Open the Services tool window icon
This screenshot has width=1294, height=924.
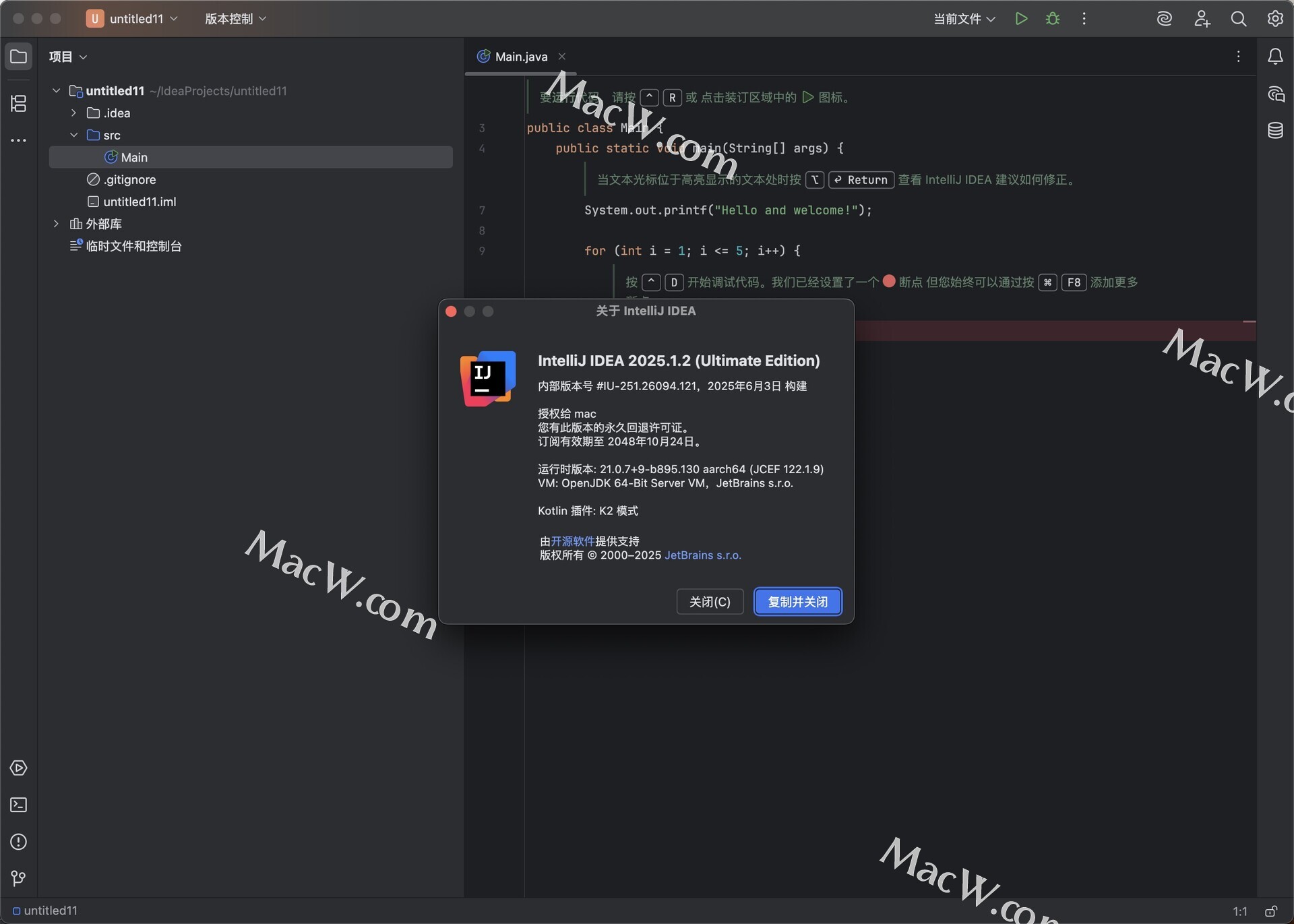click(x=18, y=768)
